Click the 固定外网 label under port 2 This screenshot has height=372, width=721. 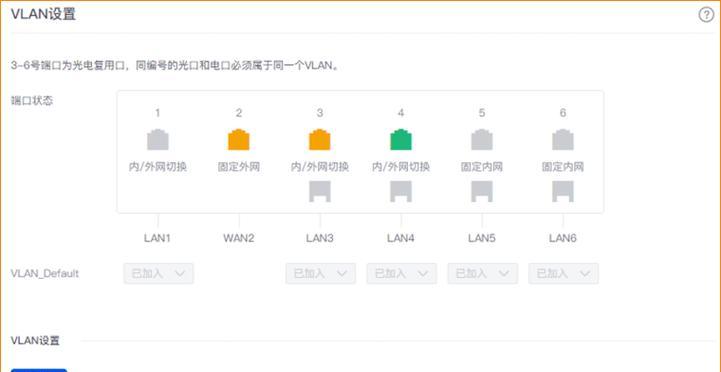click(239, 166)
